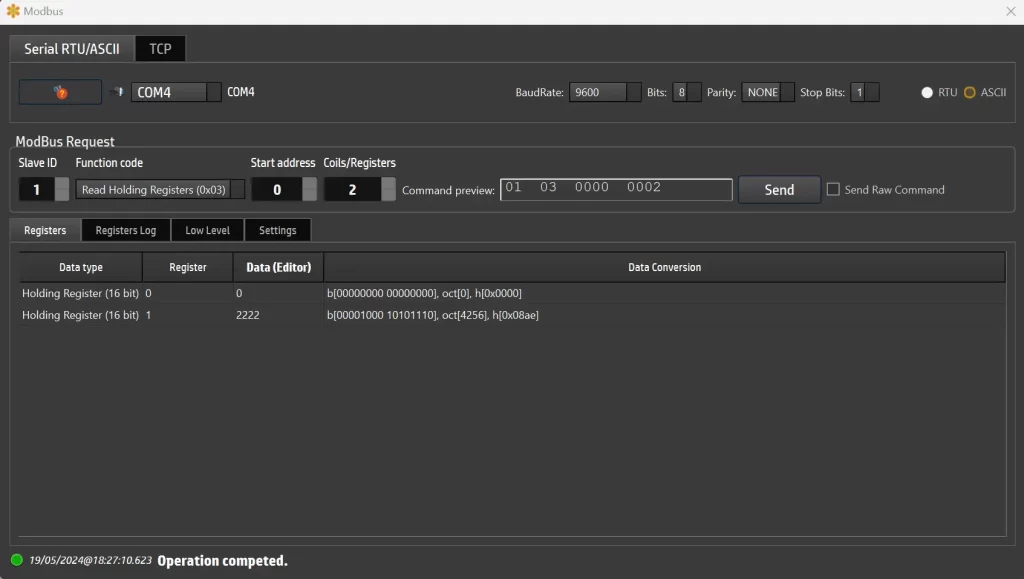
Task: Open the COM4 port dropdown
Action: 176,92
